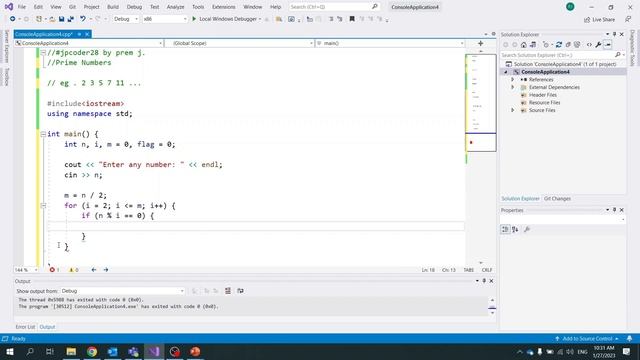This screenshot has width=640, height=360.
Task: Click Local Windows Debugger button
Action: 228,19
